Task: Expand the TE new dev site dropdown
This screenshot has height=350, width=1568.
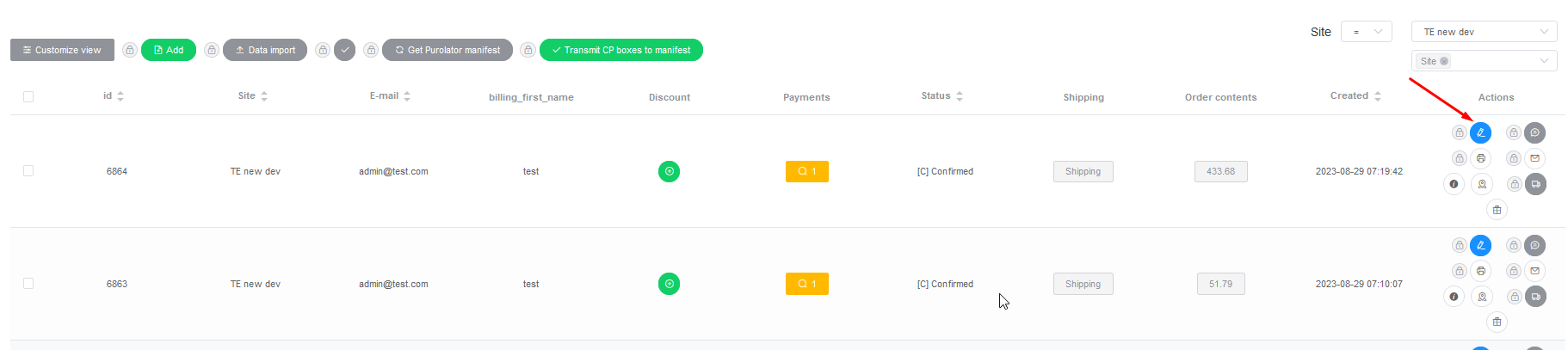Action: 1484,32
